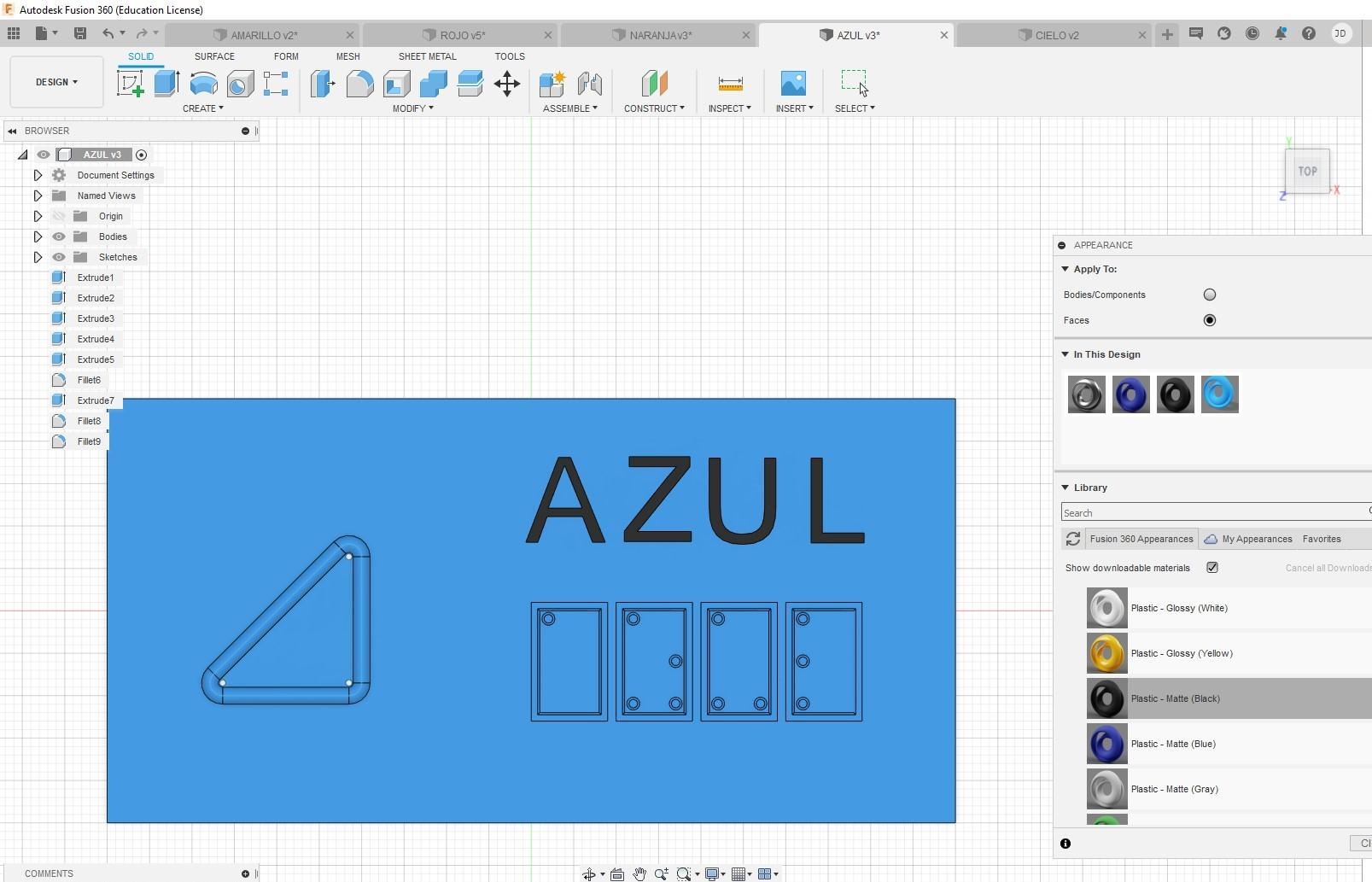The image size is (1372, 882).
Task: Click the Save icon
Action: click(x=80, y=33)
